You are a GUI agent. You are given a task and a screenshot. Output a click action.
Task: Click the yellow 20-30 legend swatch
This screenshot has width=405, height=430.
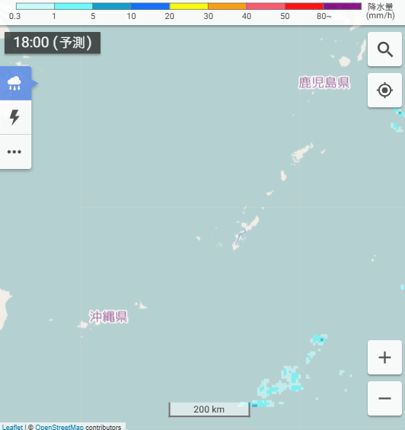pos(189,6)
